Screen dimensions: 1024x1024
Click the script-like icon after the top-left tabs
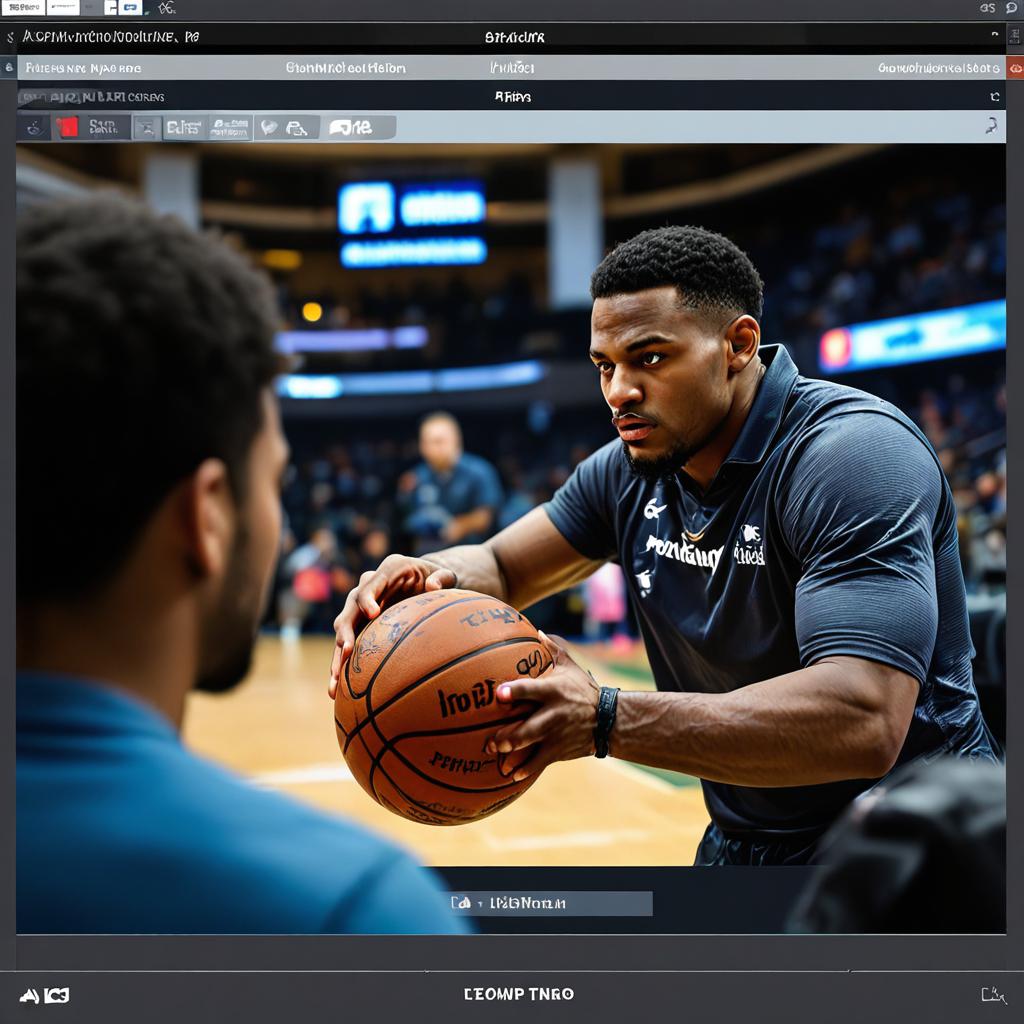click(167, 8)
